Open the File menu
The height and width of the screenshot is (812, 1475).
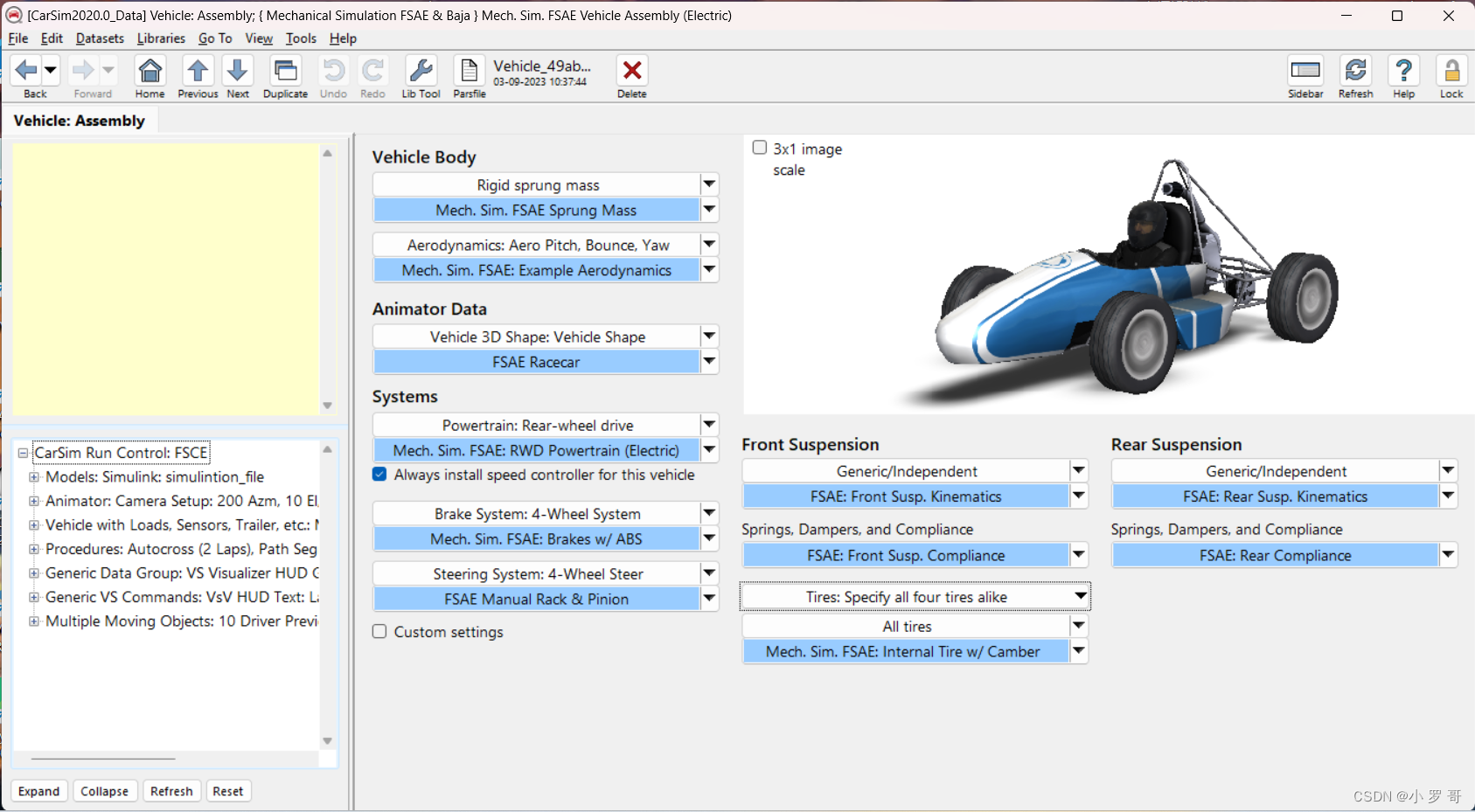click(18, 38)
